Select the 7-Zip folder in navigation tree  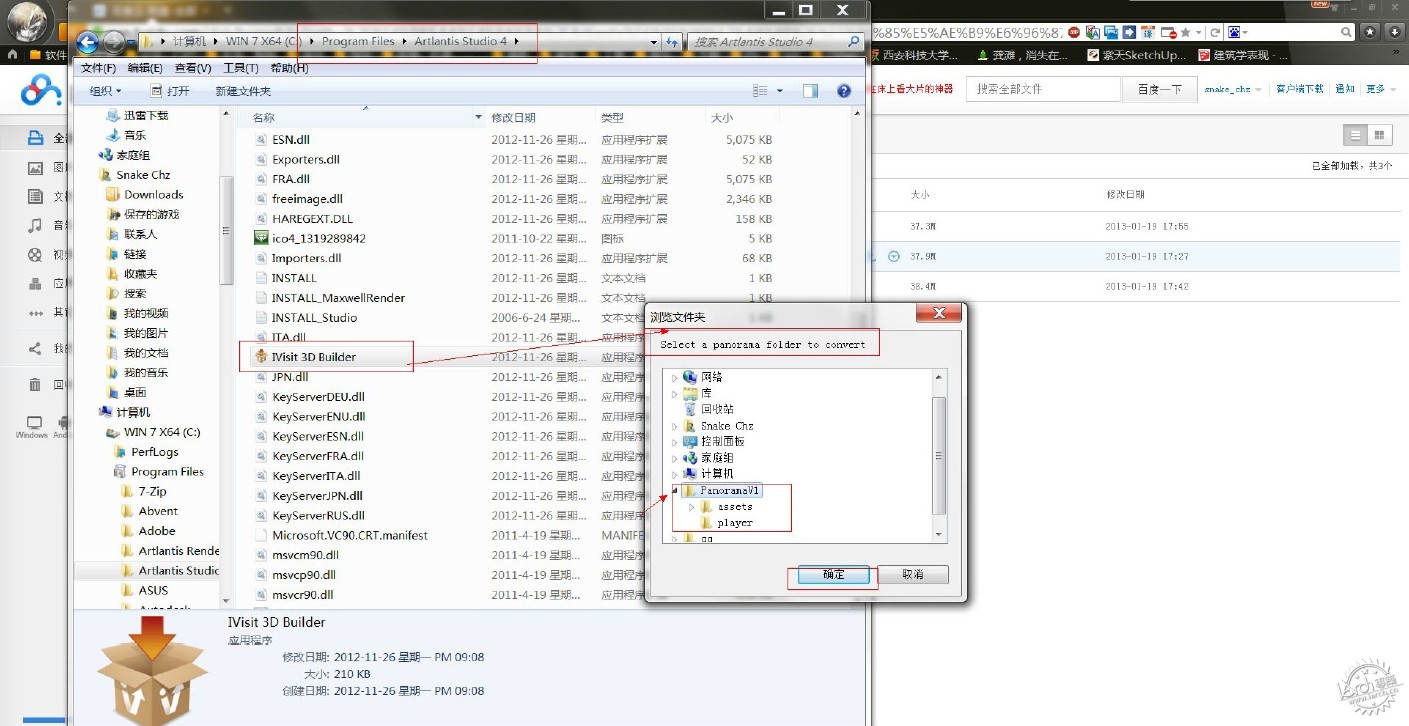[x=143, y=491]
